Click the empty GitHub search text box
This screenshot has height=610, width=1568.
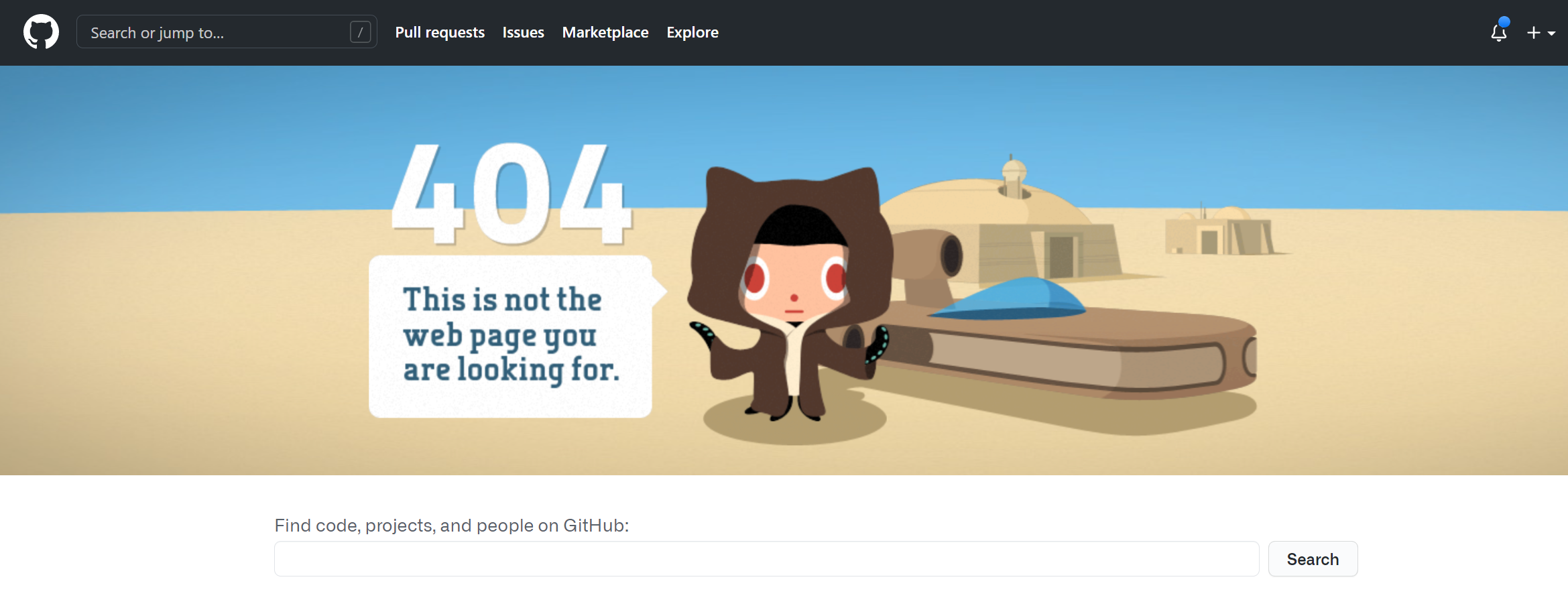(766, 559)
